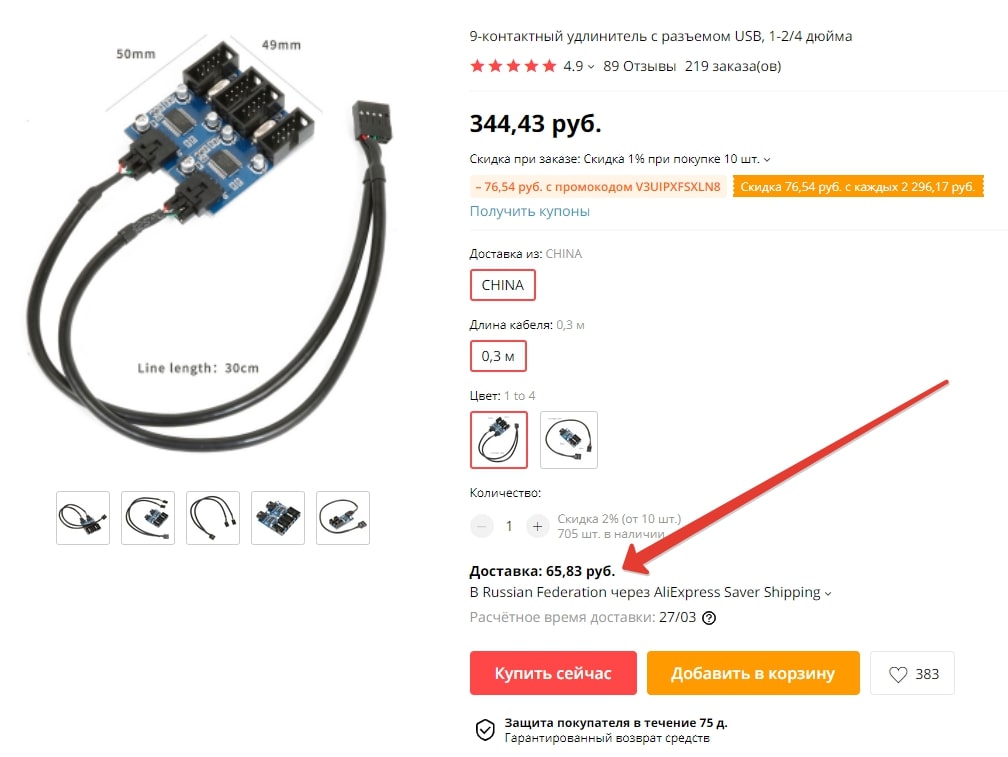1008x757 pixels.
Task: Expand the bulk order discount dropdown
Action: (x=767, y=159)
